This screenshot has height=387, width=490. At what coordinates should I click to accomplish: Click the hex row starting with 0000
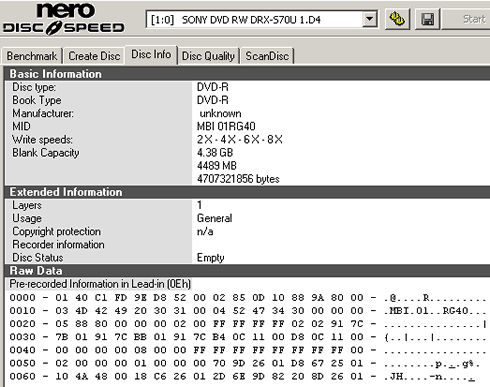point(247,297)
